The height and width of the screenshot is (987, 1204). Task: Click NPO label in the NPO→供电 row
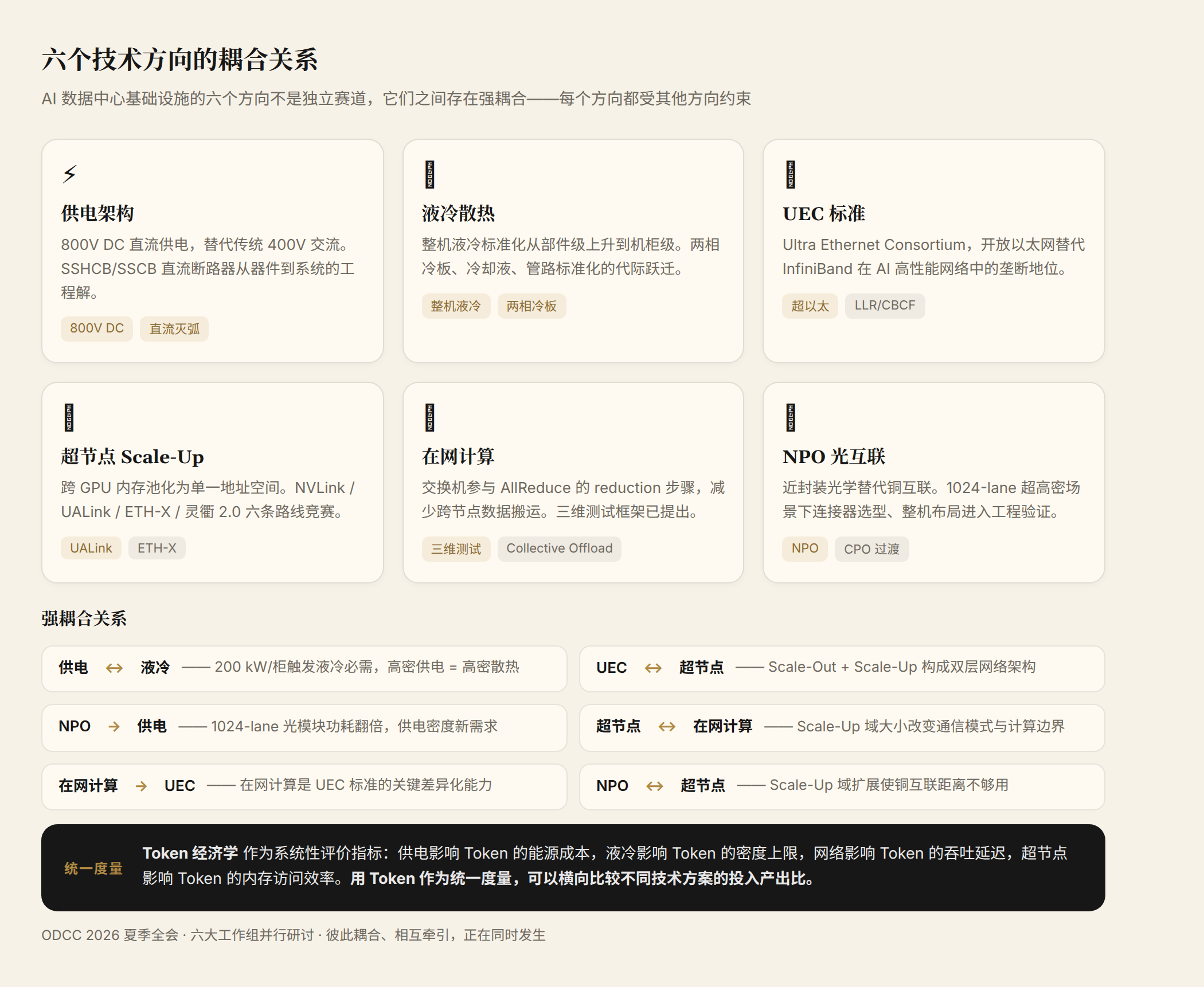point(75,727)
